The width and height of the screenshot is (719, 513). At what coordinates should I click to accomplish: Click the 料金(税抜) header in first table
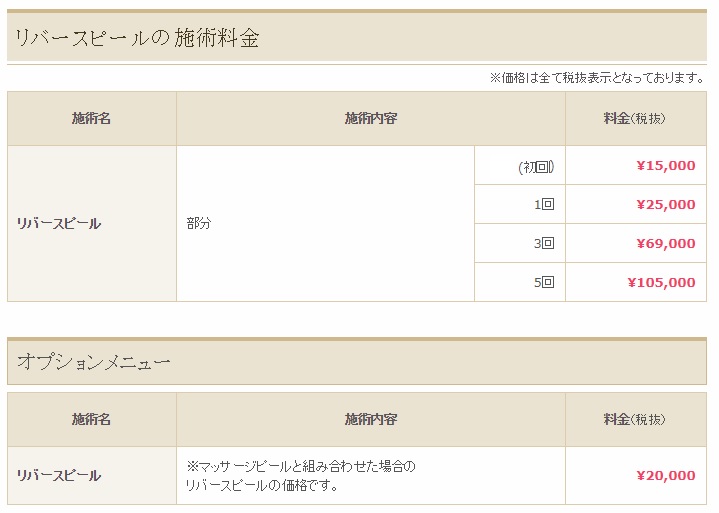[x=635, y=119]
